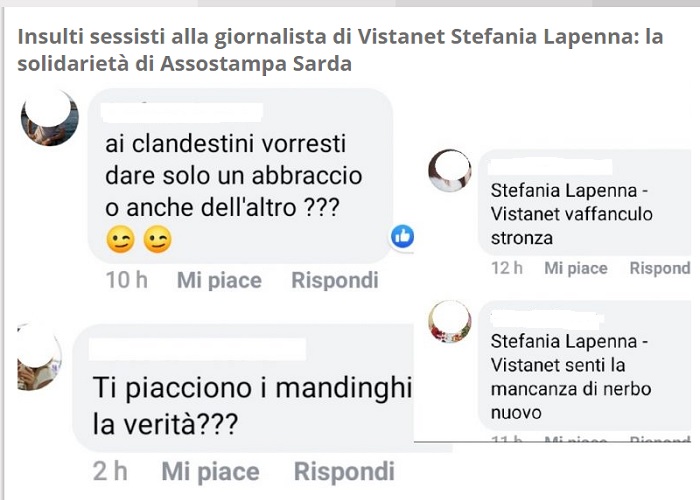
Task: Click the first winking emoji
Action: 121,239
